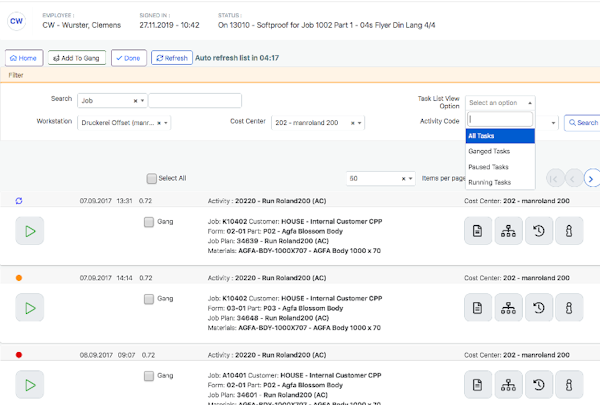Image resolution: width=600 pixels, height=405 pixels.
Task: Check Gang box for first task
Action: tap(149, 220)
